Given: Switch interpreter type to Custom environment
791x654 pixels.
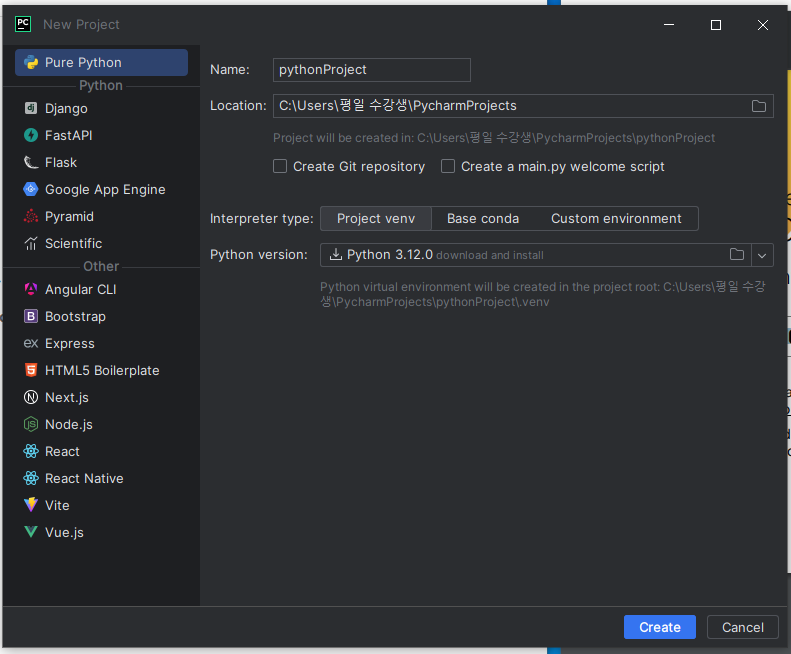Looking at the screenshot, I should [616, 219].
